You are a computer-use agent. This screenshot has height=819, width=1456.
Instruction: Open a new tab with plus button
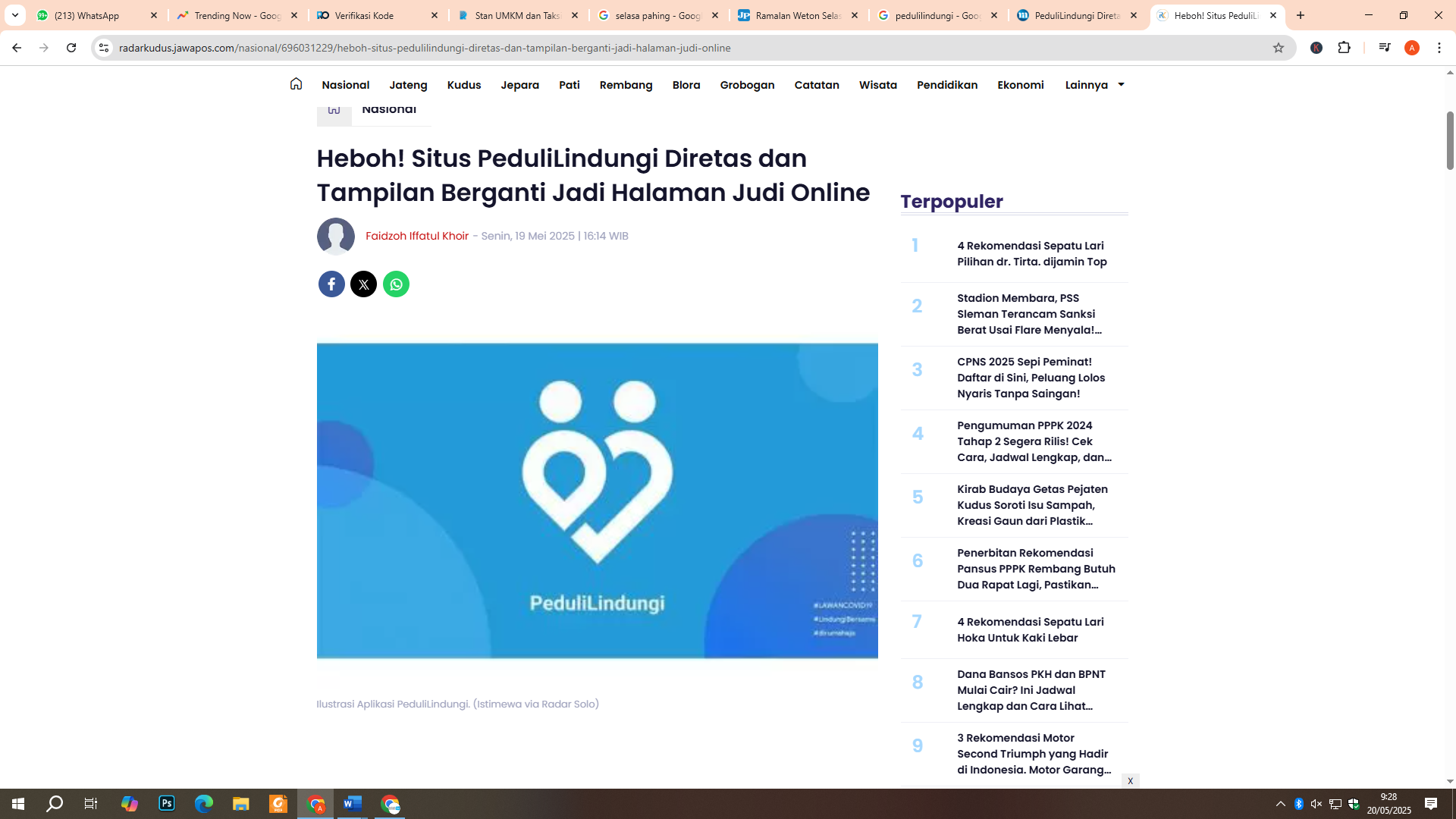(1301, 15)
